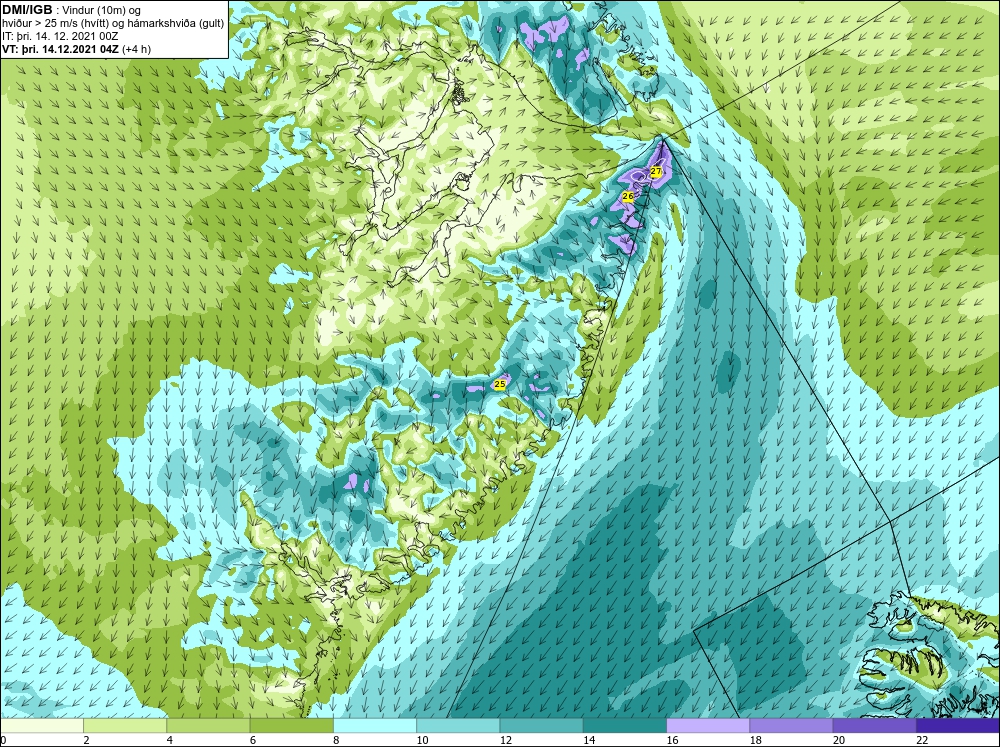Viewport: 1000px width, 747px height.
Task: Click the legend scale value '16'
Action: 672,740
